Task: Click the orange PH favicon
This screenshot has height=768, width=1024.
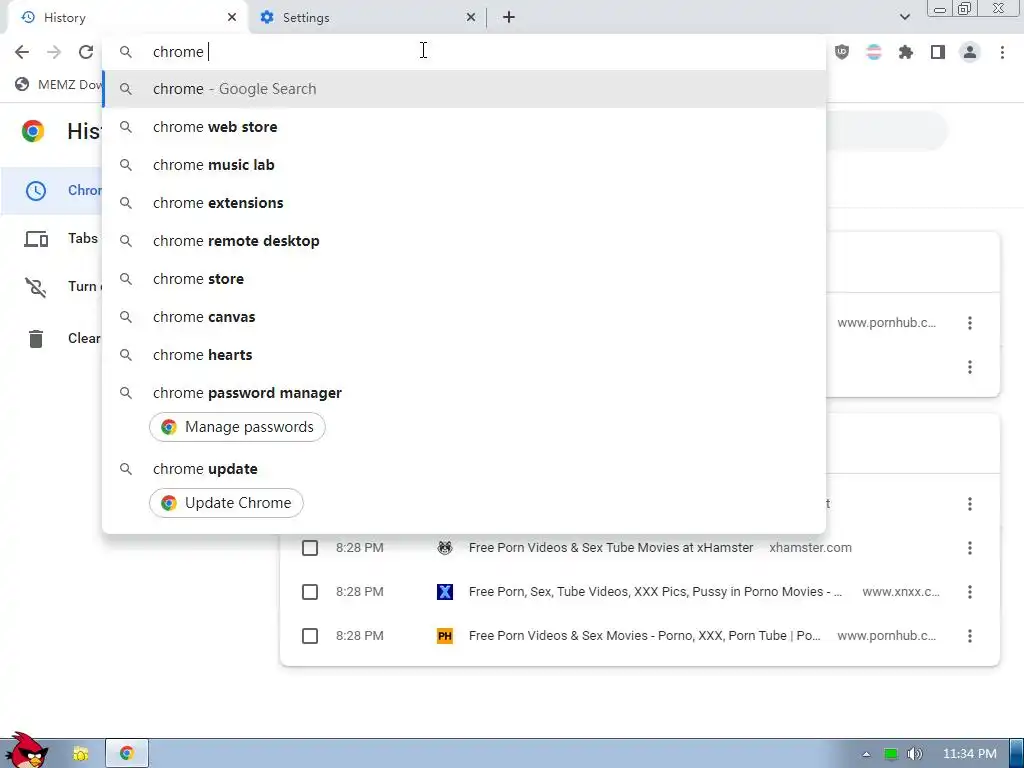Action: pos(445,636)
